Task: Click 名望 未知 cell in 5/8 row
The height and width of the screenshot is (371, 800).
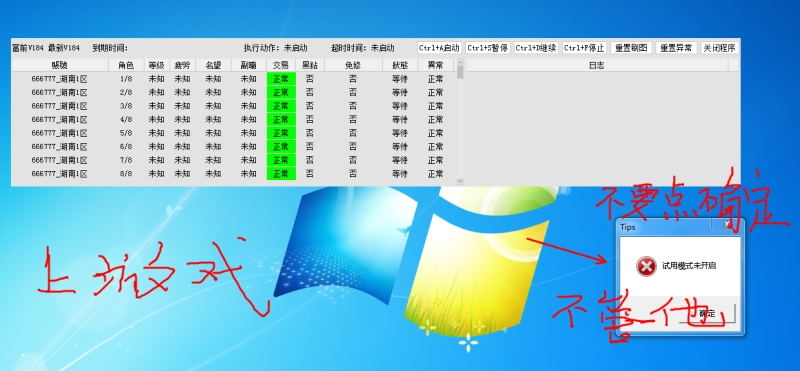Action: click(x=213, y=133)
